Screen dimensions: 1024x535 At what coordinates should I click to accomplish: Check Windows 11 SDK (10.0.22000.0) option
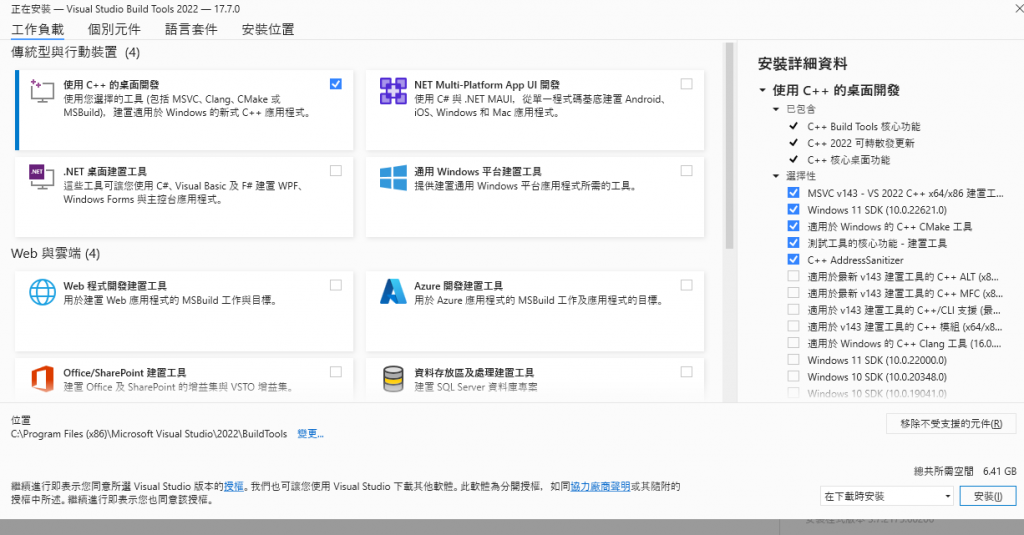[793, 359]
